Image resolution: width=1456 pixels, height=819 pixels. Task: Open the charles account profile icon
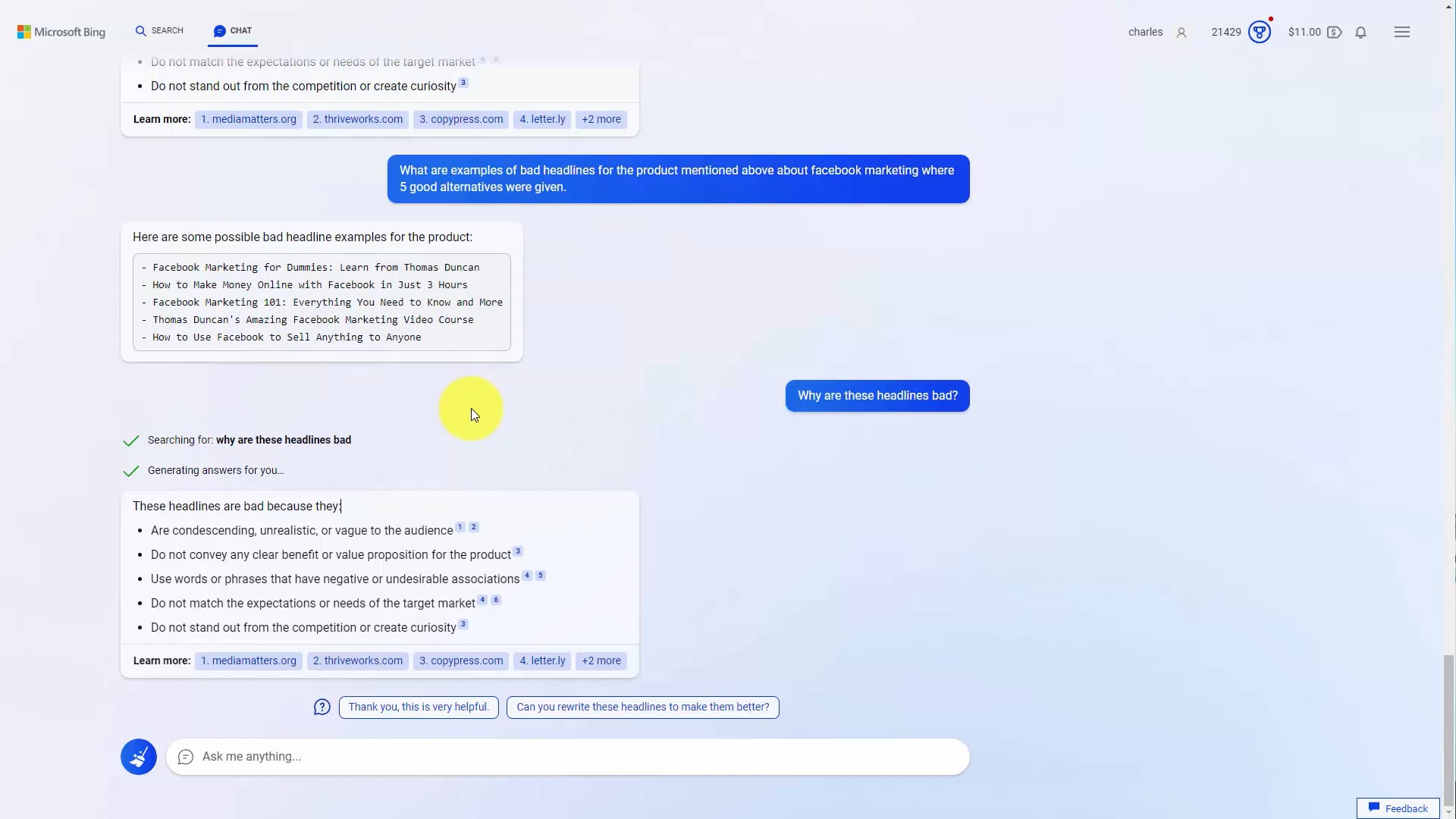tap(1181, 32)
